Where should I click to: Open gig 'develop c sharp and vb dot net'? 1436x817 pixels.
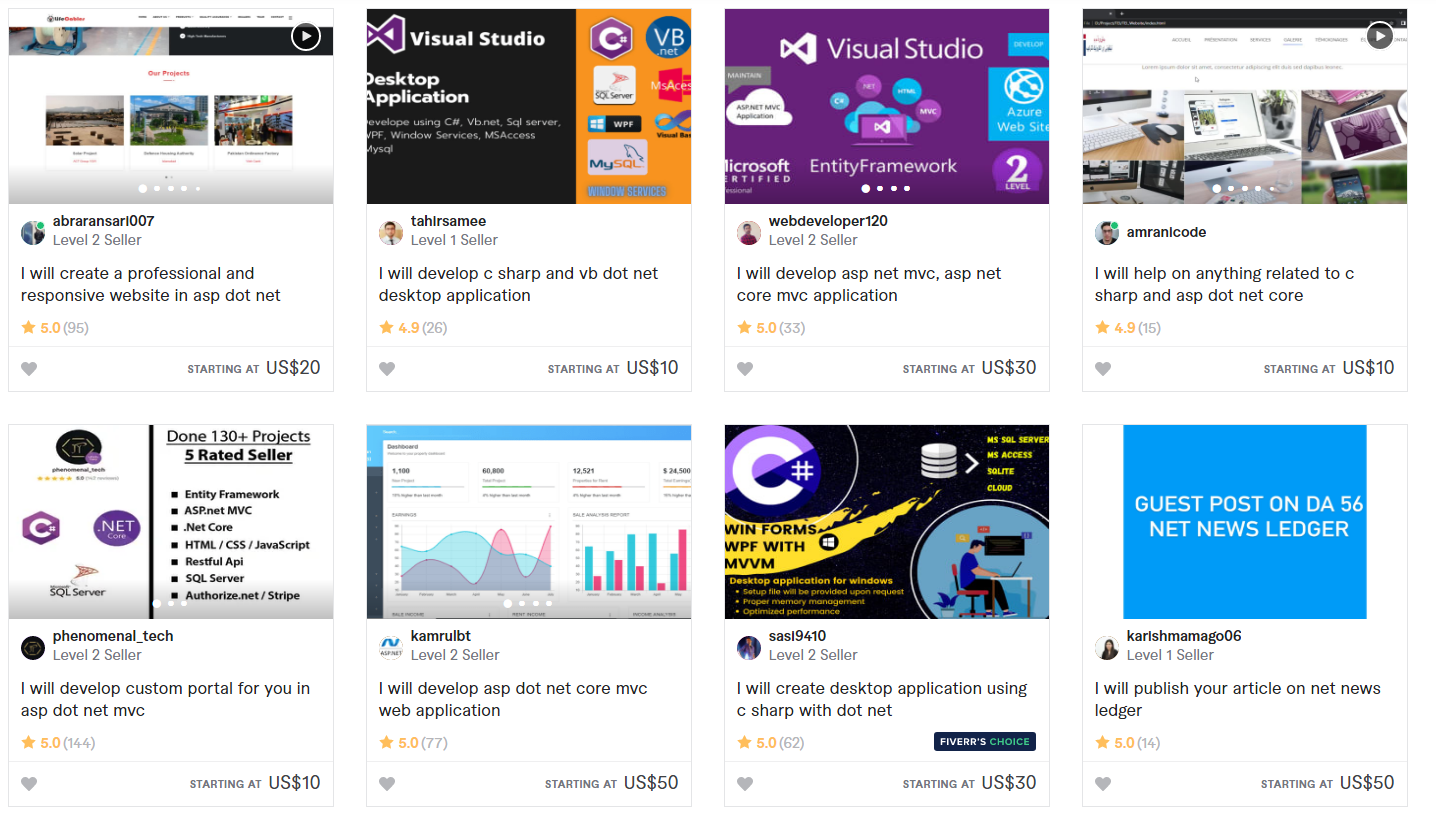[518, 285]
